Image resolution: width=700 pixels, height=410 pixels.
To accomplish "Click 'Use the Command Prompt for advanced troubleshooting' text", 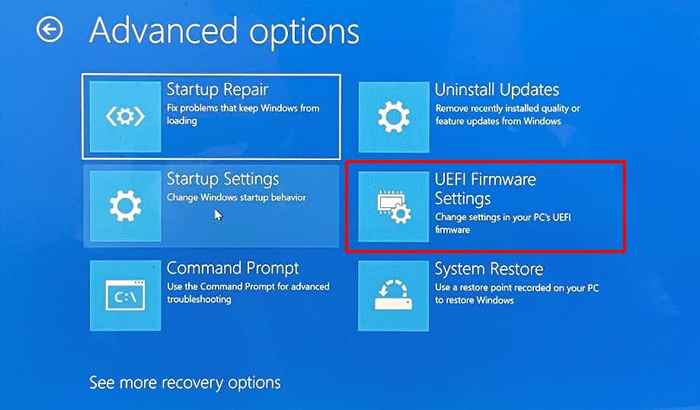I will click(x=248, y=293).
